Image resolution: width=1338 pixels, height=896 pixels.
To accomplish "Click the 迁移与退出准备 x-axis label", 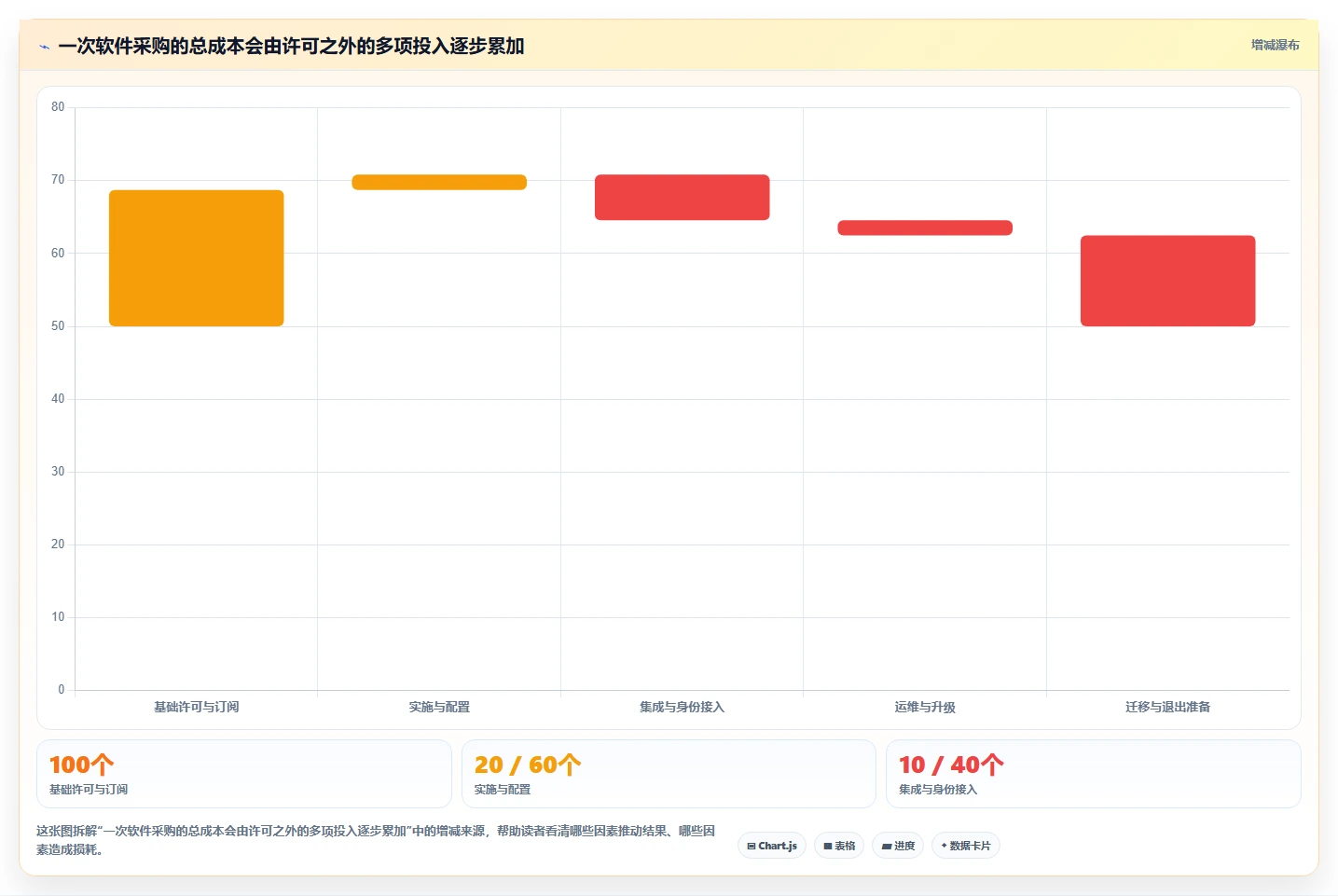I will 1168,707.
